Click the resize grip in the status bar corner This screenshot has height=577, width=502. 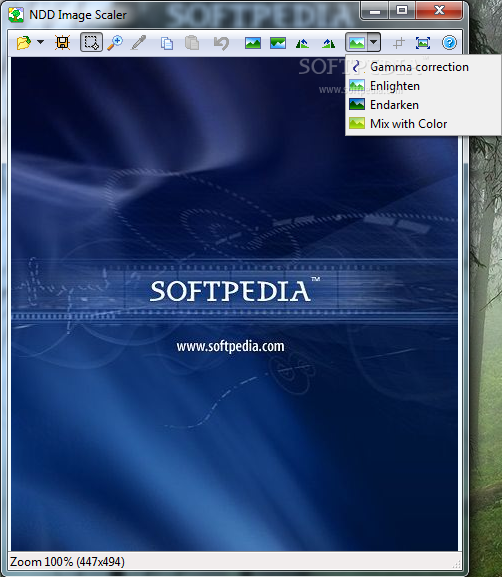pos(457,564)
